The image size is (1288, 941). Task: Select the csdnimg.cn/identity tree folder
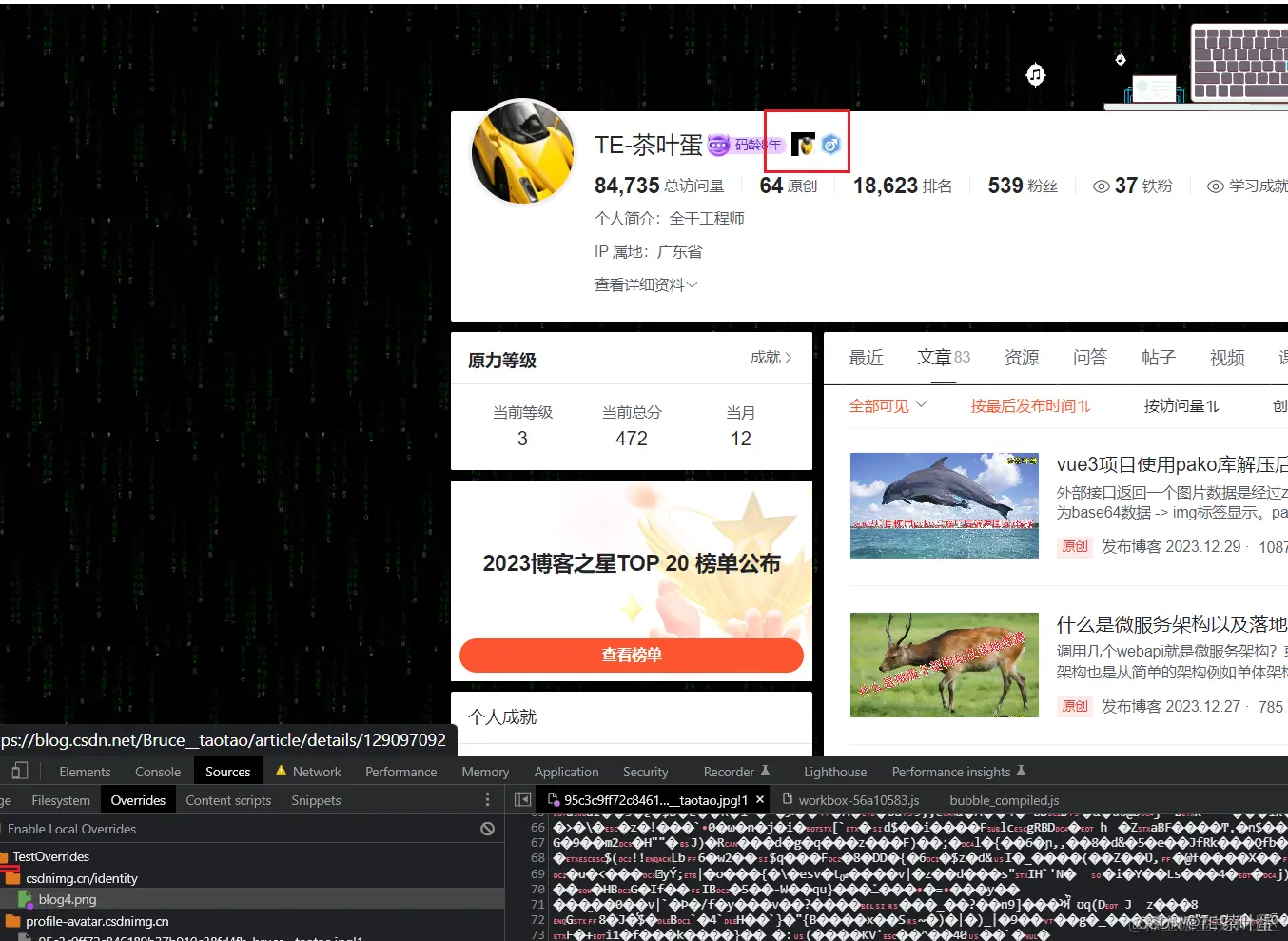[82, 878]
